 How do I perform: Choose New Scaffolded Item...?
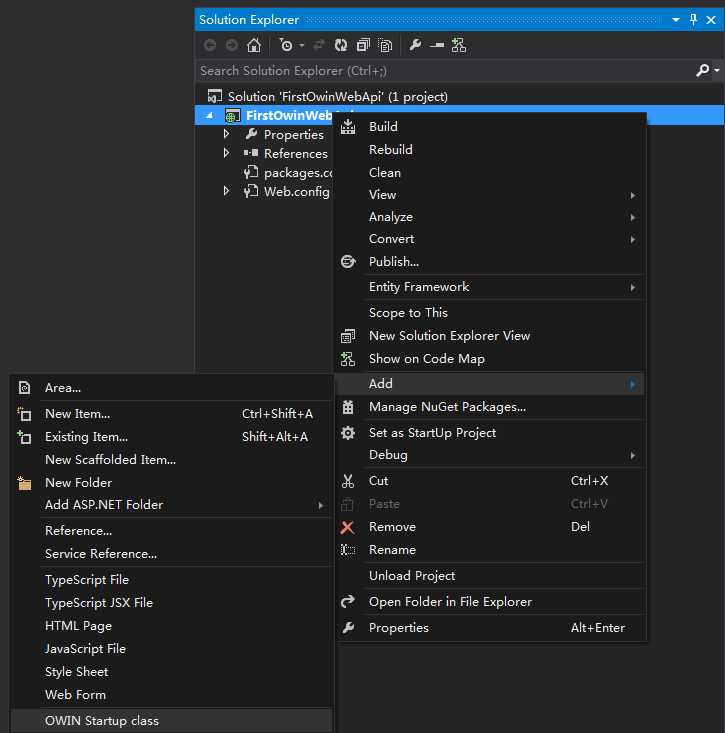[172, 460]
